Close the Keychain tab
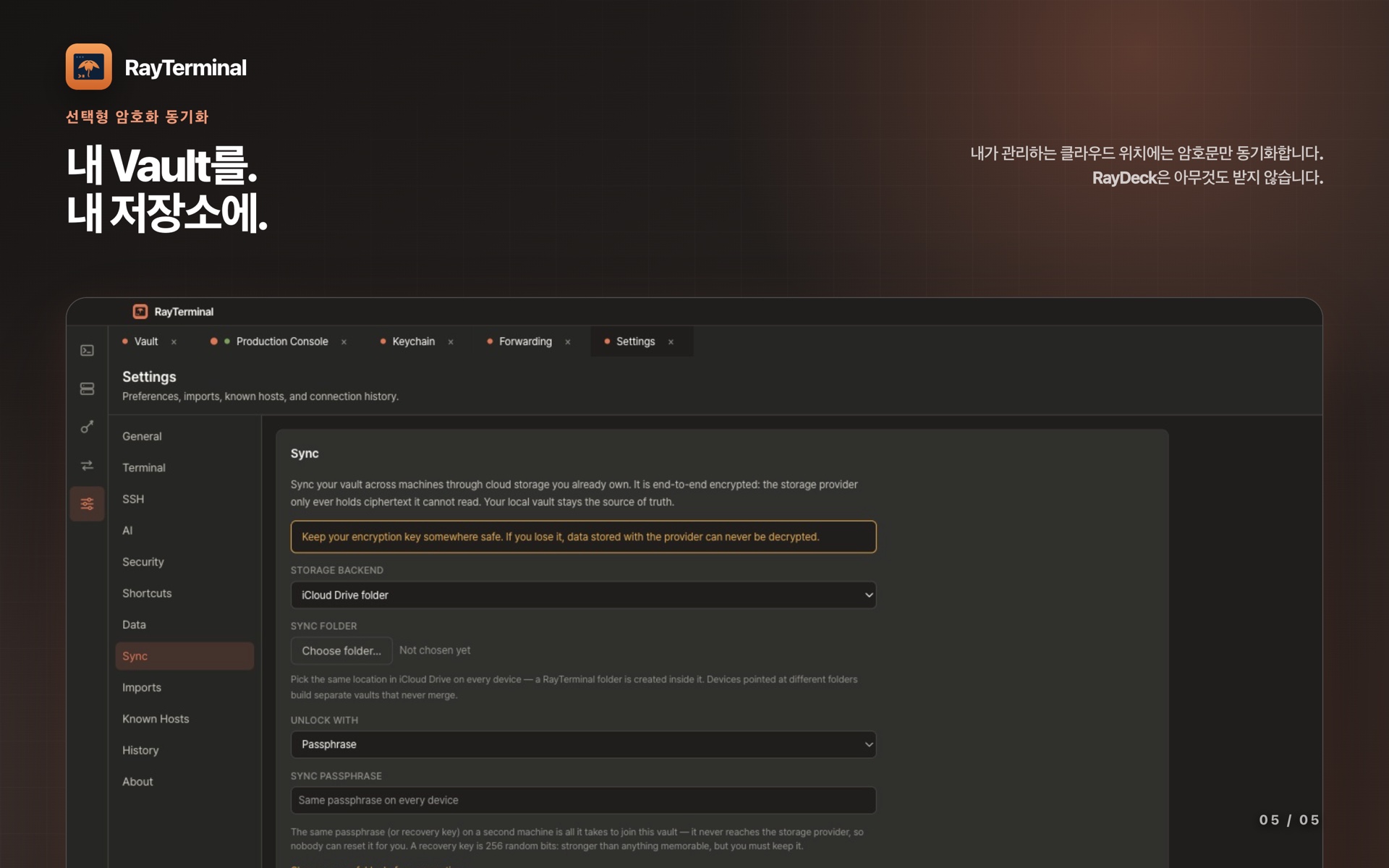The image size is (1389, 868). 451,342
